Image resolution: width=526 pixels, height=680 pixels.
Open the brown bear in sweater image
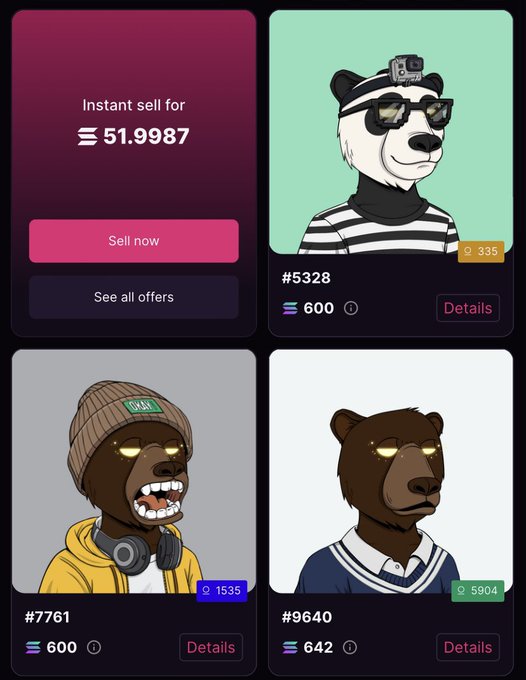click(391, 471)
